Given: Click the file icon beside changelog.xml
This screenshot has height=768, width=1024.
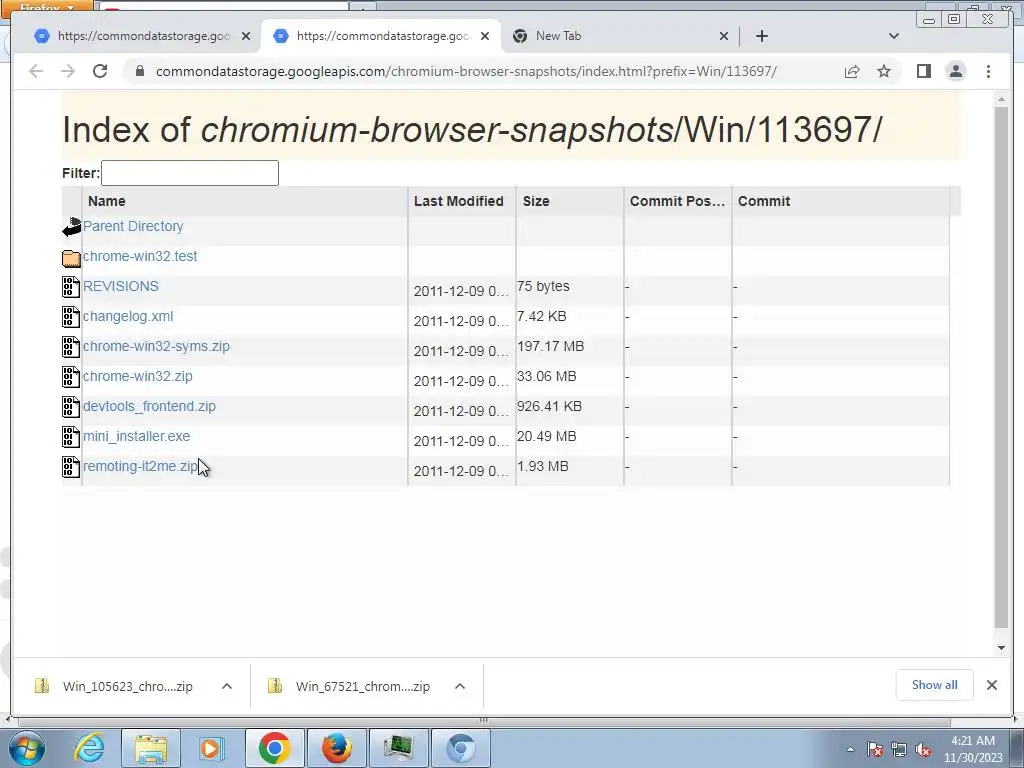Looking at the screenshot, I should [71, 317].
